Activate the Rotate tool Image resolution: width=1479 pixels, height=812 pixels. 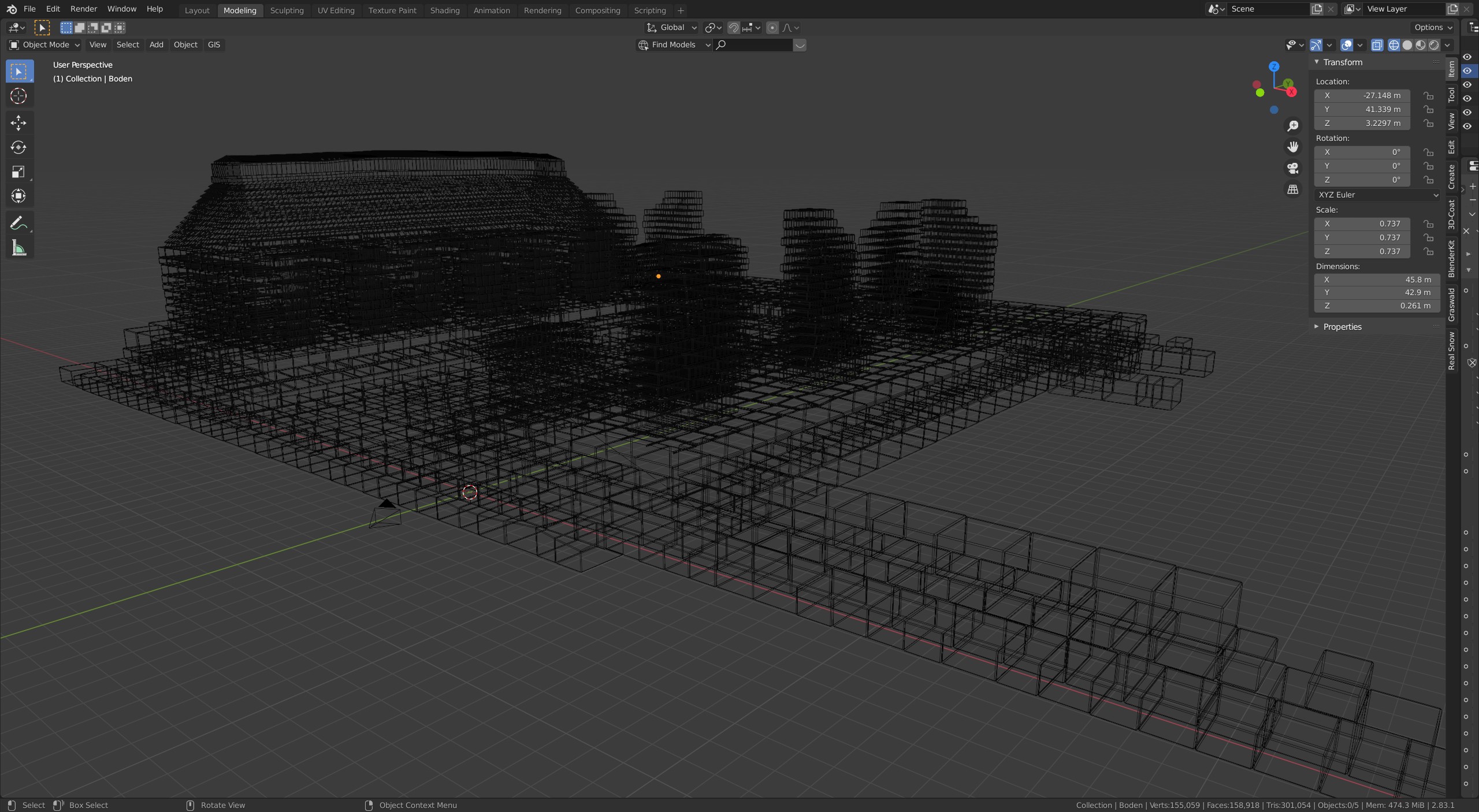(18, 147)
